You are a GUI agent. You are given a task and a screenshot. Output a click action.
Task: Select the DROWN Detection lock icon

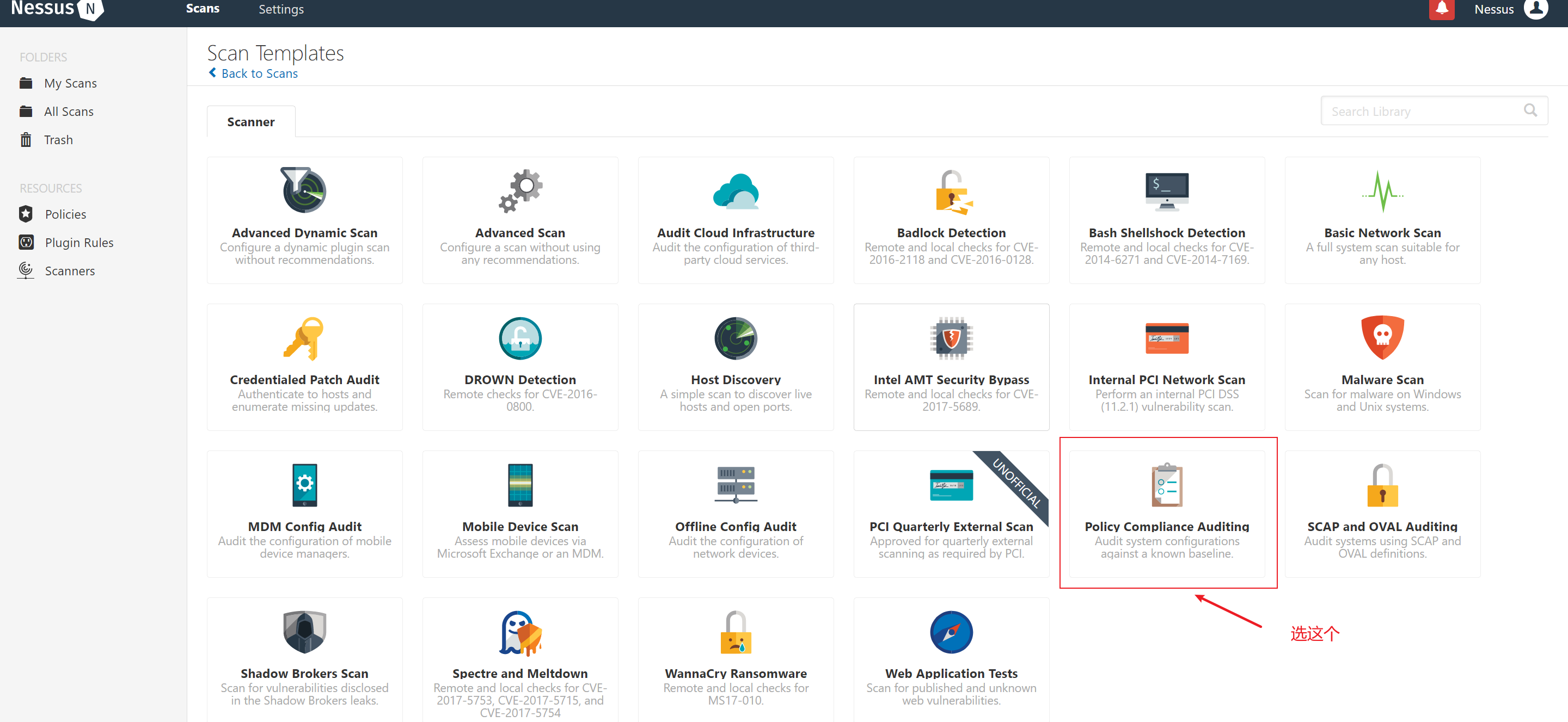point(520,338)
